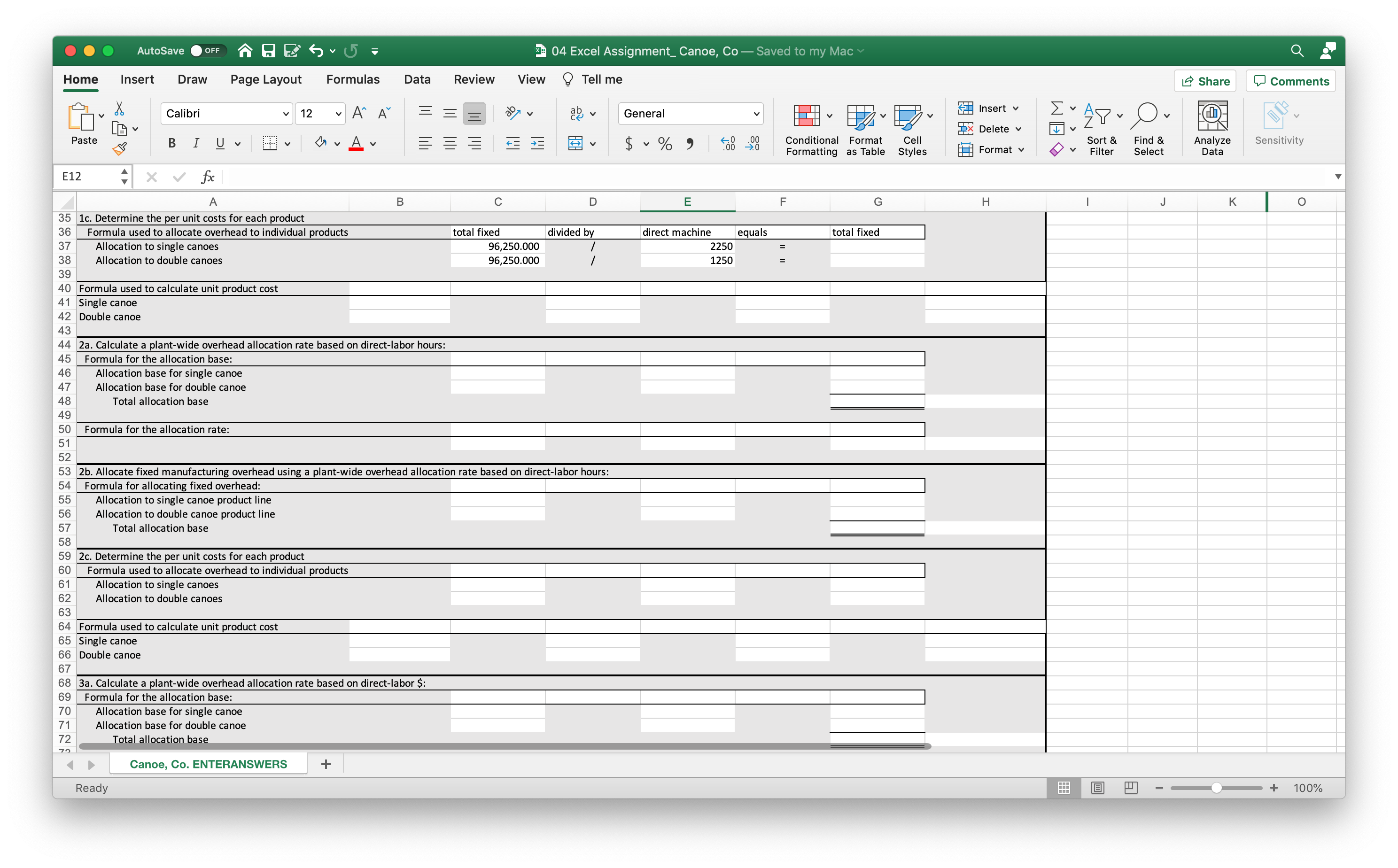
Task: Toggle underline formatting
Action: pos(220,144)
